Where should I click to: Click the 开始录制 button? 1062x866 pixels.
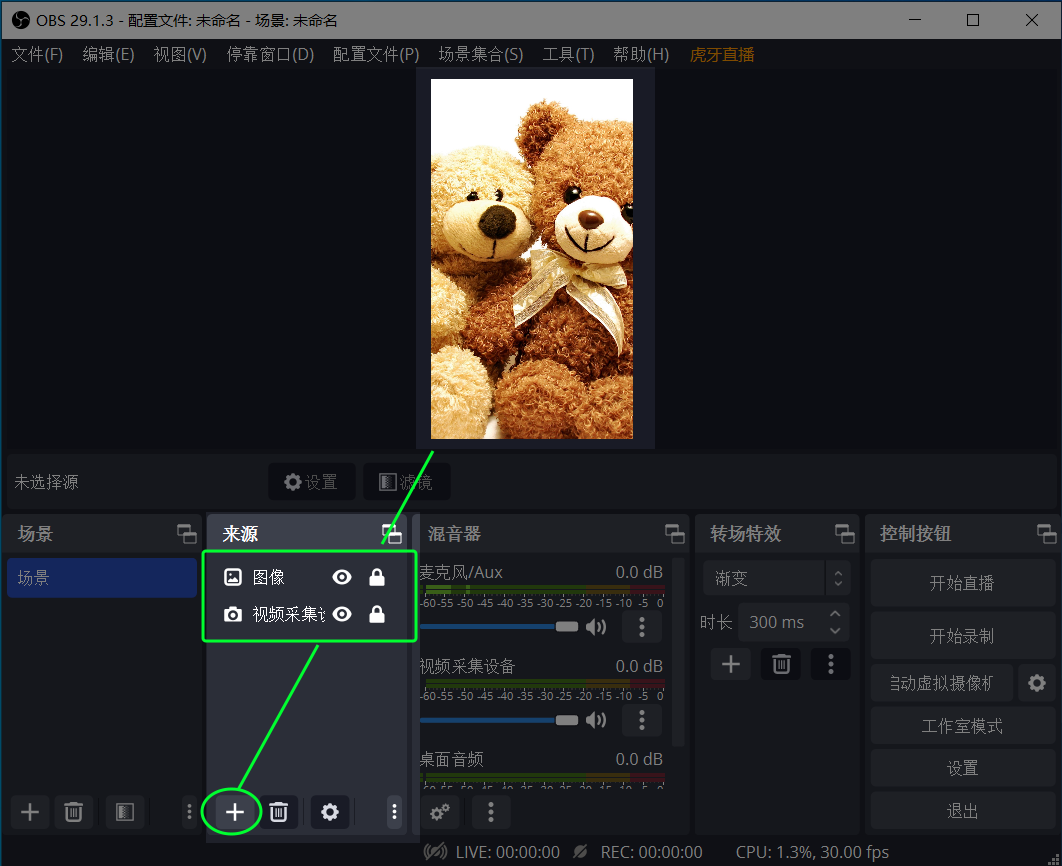[961, 636]
